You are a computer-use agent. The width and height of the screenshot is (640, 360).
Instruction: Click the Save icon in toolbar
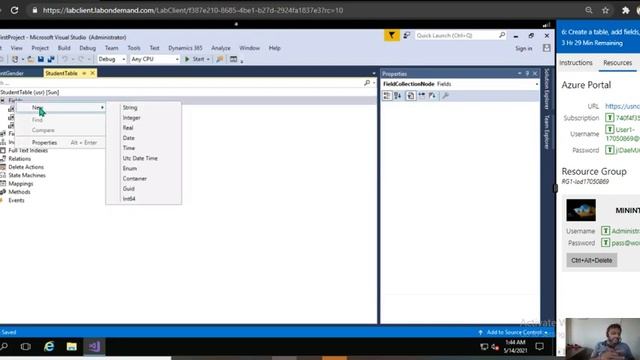[x=41, y=59]
